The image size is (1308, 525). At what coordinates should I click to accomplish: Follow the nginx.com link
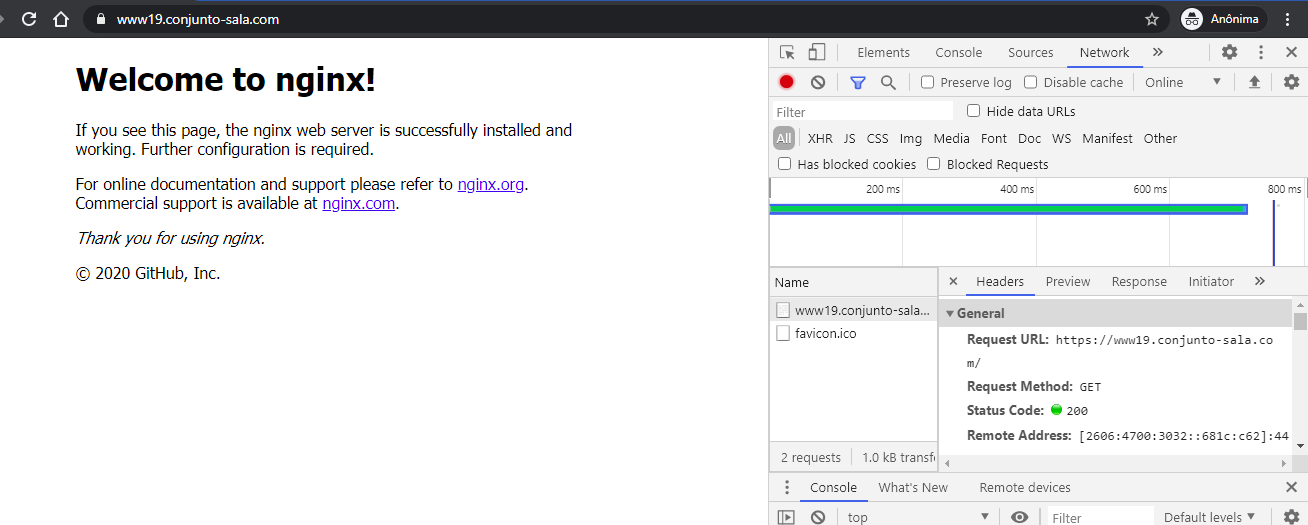point(359,204)
